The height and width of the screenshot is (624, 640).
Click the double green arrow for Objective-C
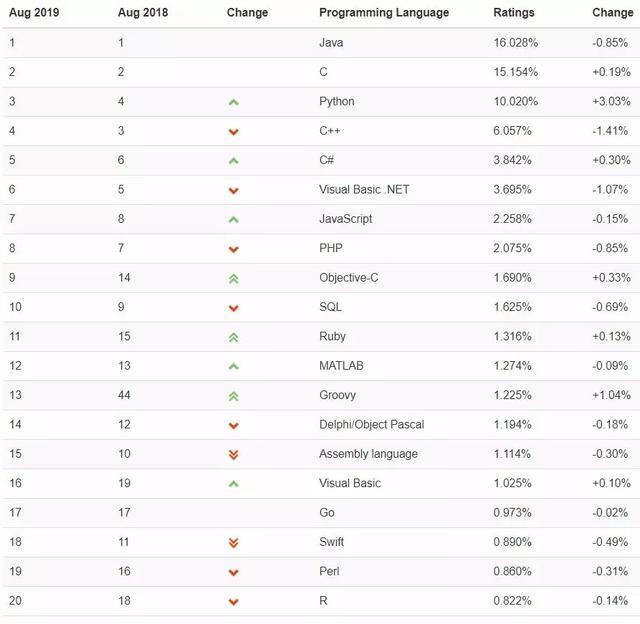click(233, 279)
